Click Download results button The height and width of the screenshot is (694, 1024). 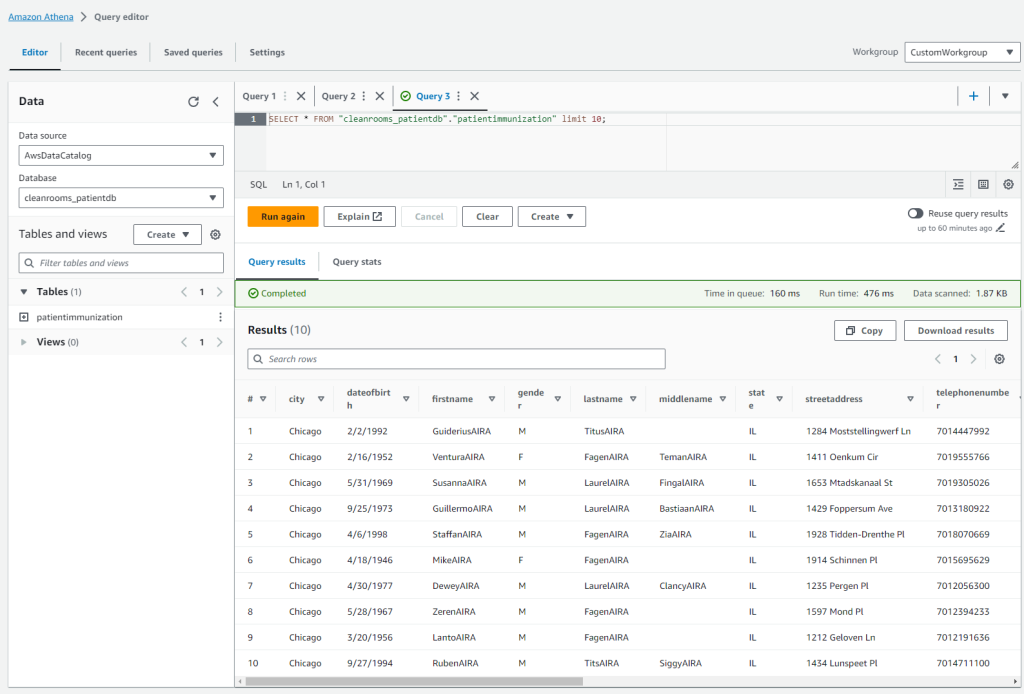(x=955, y=330)
